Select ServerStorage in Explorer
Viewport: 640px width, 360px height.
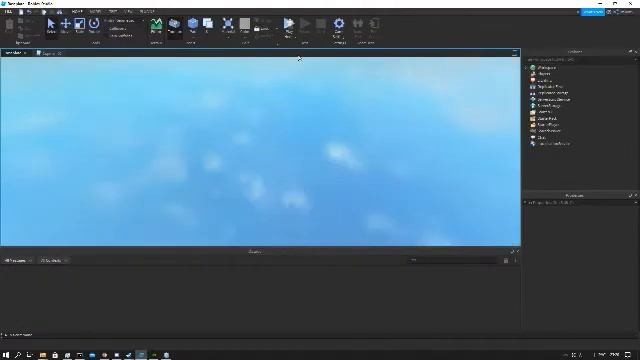[x=549, y=106]
